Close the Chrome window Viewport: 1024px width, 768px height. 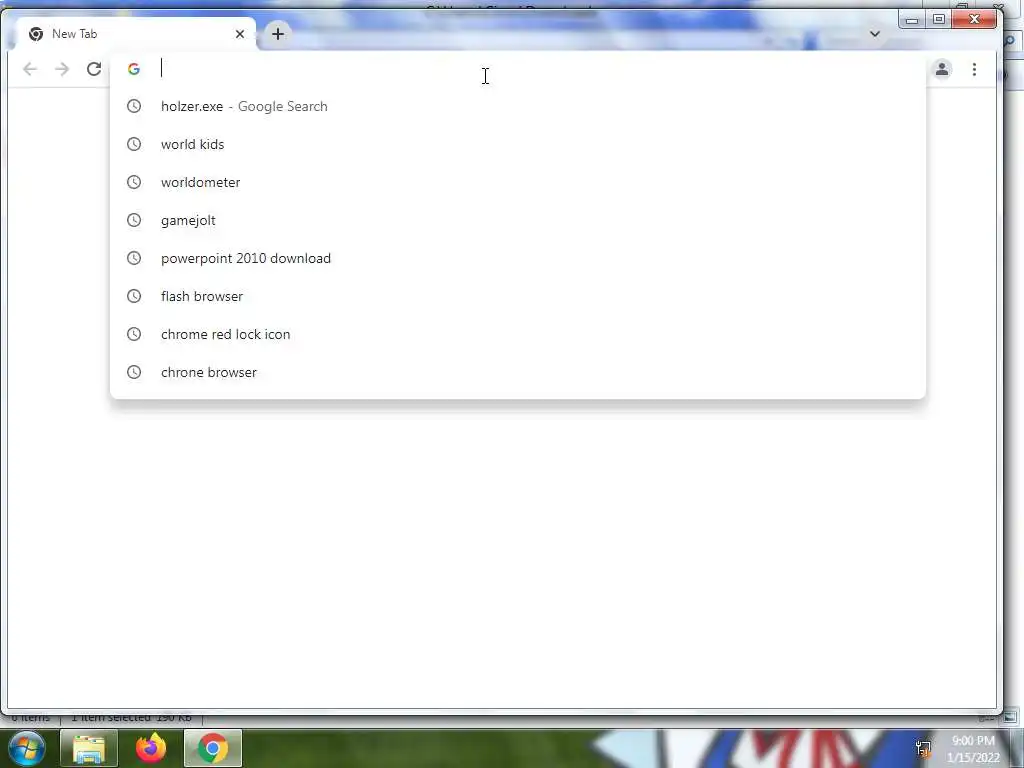974,20
